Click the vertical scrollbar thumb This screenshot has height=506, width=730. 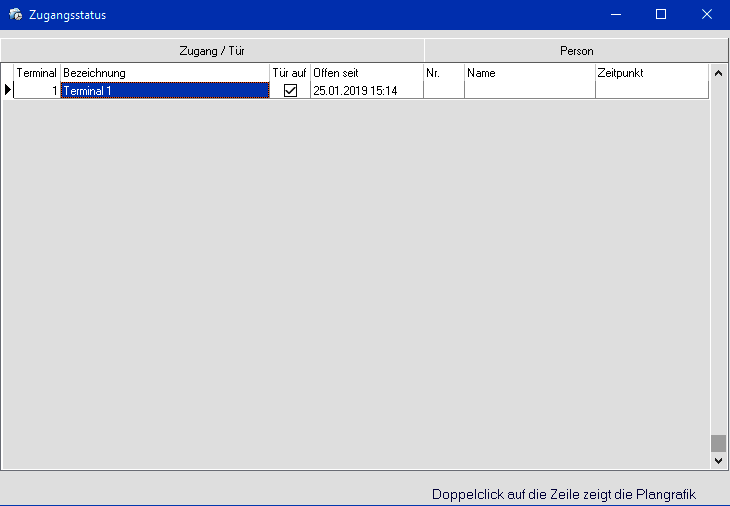718,443
